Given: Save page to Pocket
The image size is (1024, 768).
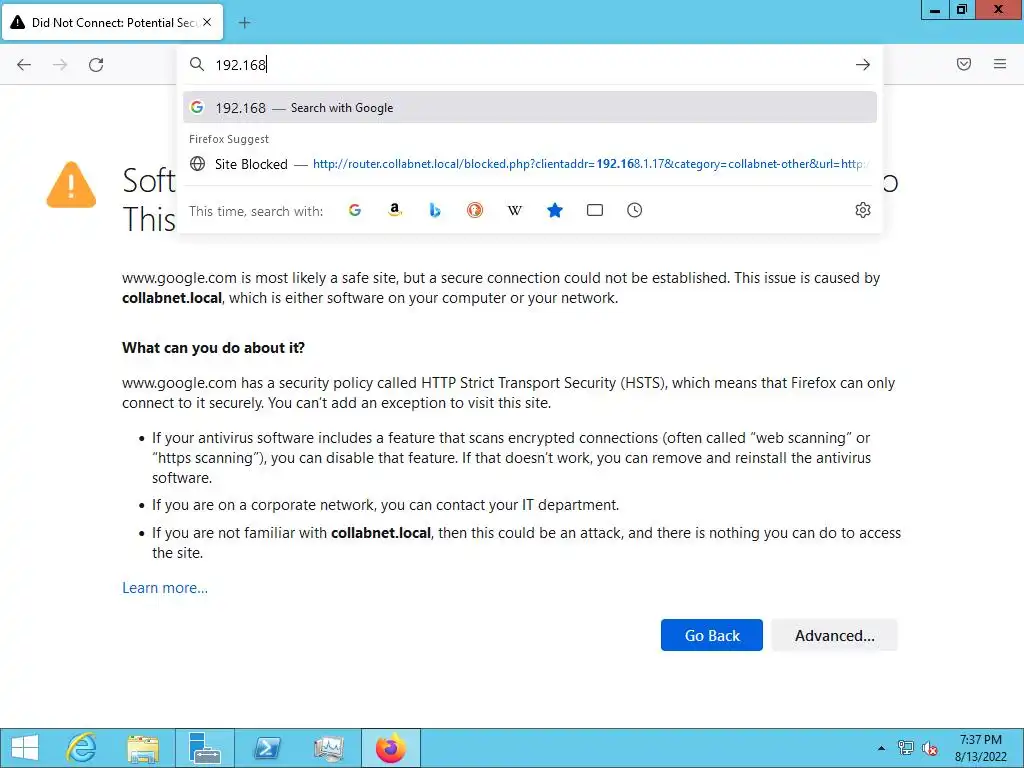Looking at the screenshot, I should (x=964, y=64).
